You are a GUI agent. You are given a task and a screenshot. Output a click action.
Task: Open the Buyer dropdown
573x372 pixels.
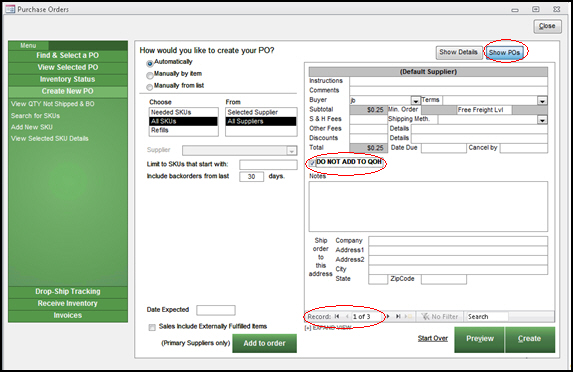415,100
